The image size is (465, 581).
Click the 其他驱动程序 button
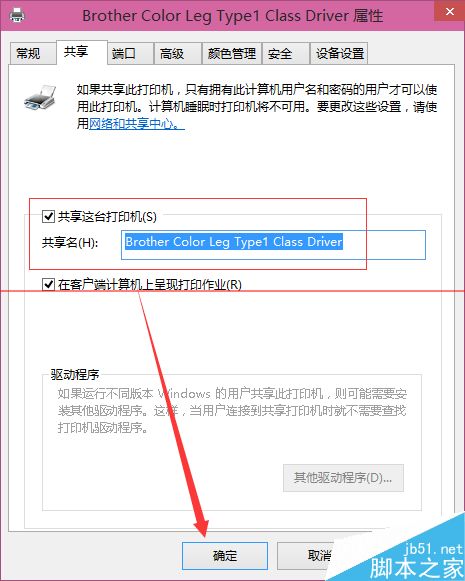click(343, 478)
